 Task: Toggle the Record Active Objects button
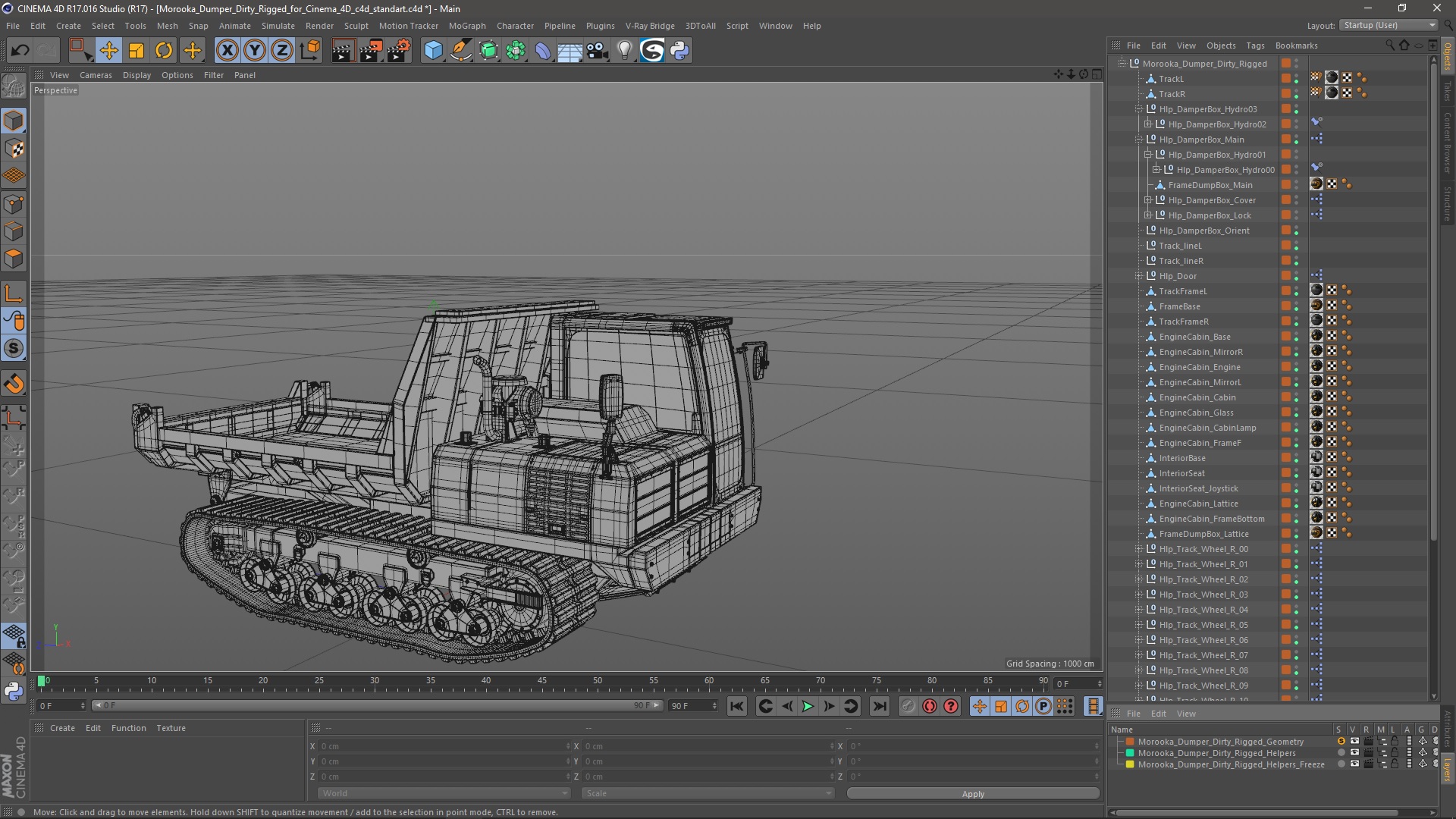(908, 706)
